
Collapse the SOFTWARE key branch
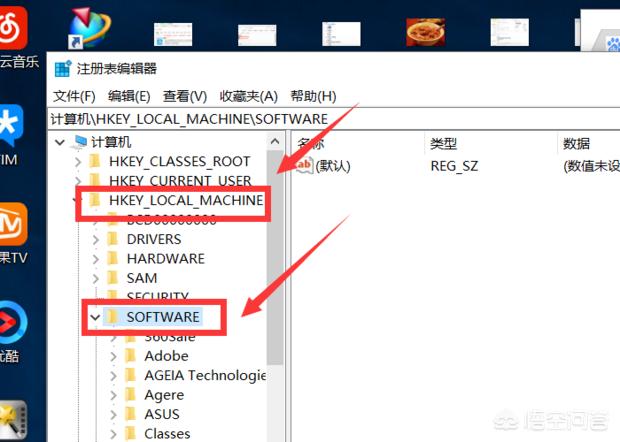(95, 317)
